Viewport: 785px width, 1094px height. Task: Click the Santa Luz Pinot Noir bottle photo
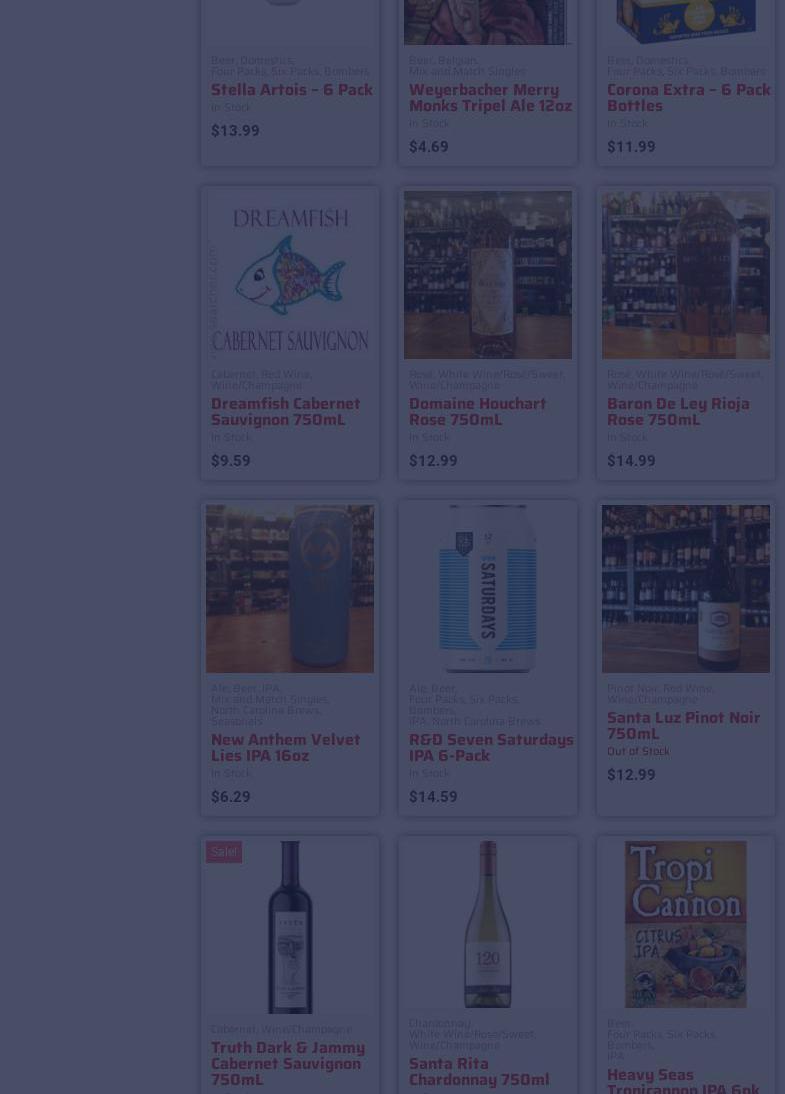tap(686, 589)
